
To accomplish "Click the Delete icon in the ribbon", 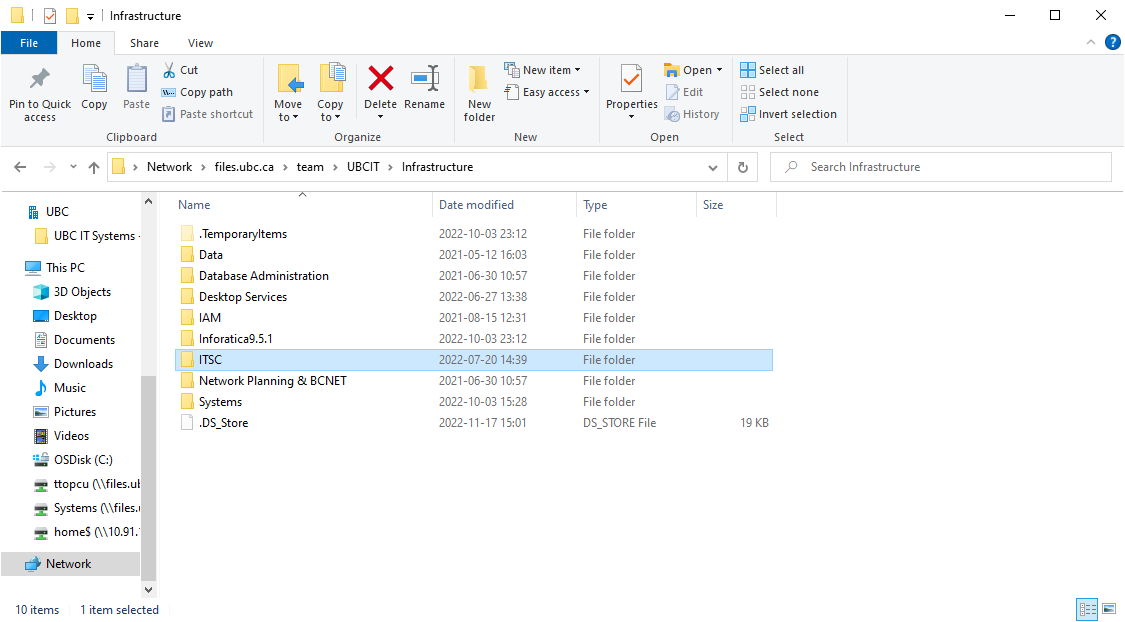I will click(x=380, y=80).
